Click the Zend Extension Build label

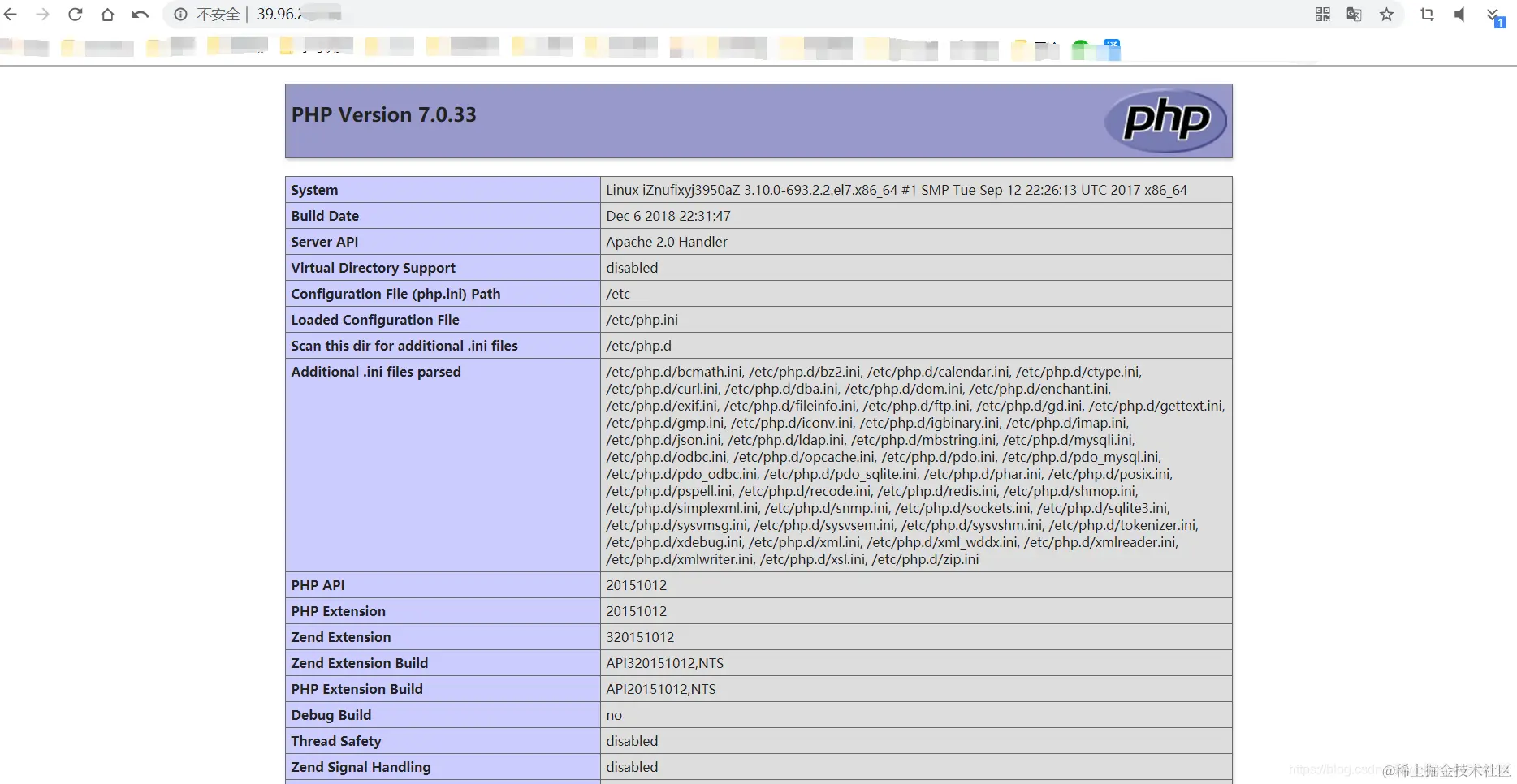[x=359, y=663]
